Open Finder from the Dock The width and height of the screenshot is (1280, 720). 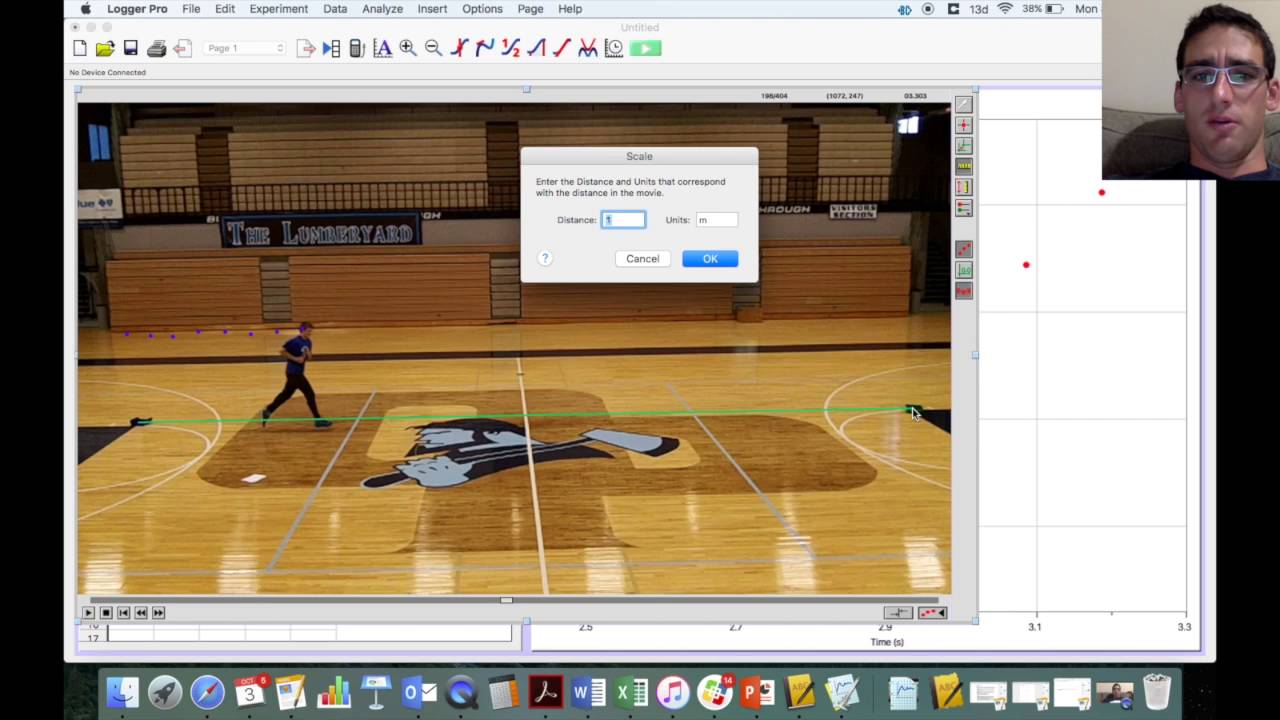(x=123, y=692)
